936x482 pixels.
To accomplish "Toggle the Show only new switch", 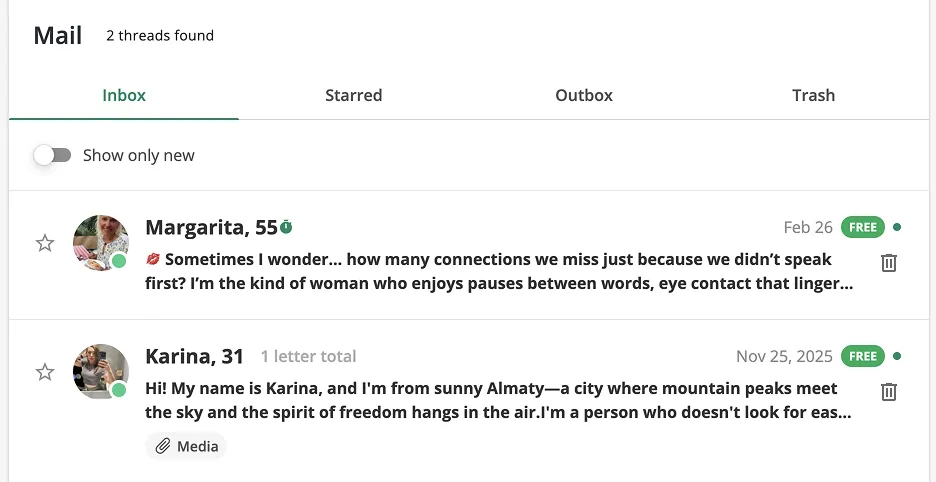I will tap(52, 155).
